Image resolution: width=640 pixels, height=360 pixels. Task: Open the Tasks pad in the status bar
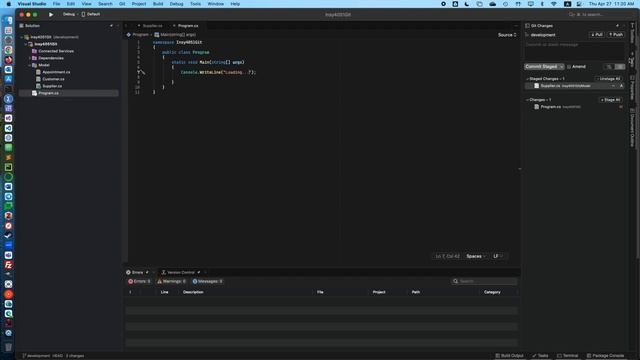tap(540, 356)
